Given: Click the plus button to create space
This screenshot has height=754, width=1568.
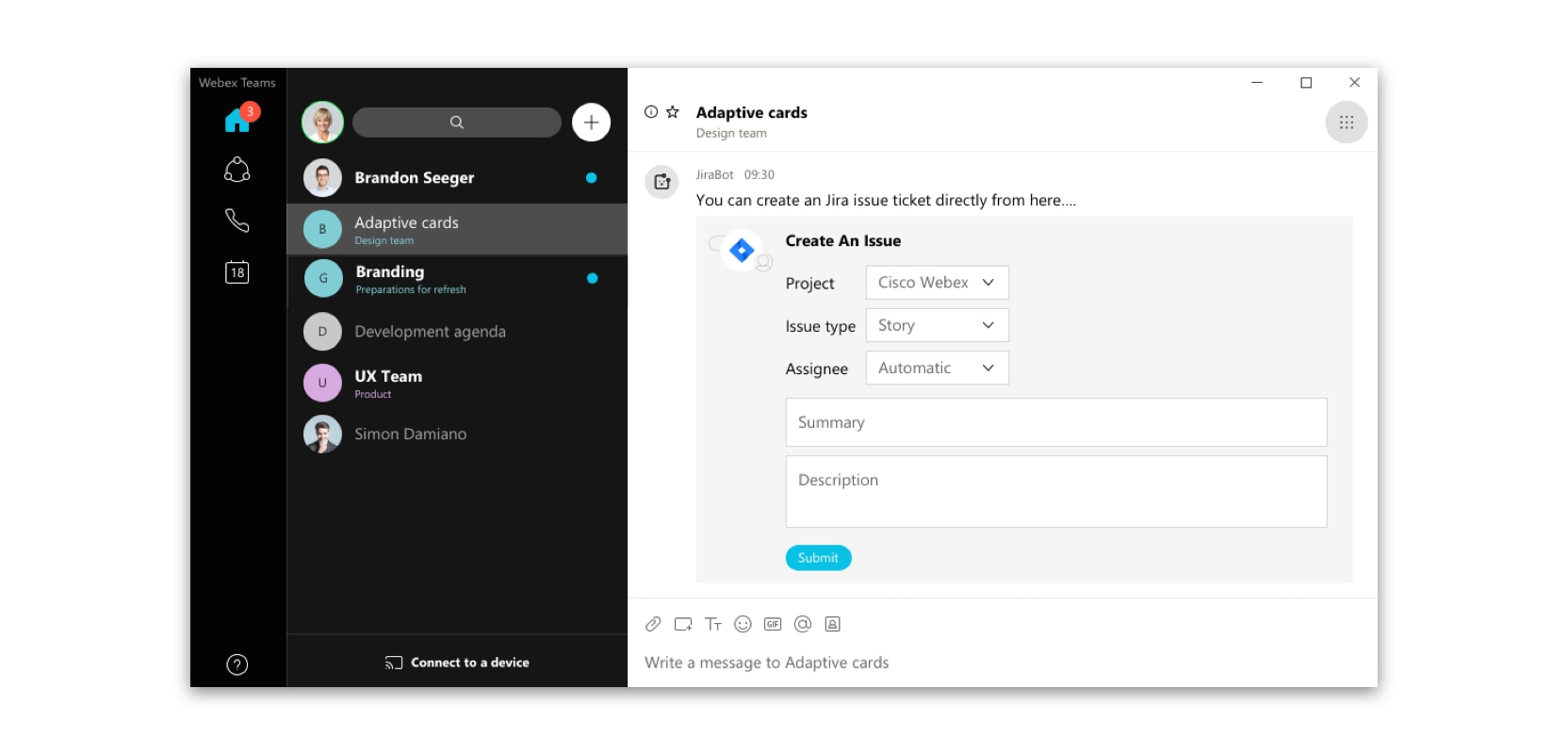Looking at the screenshot, I should (x=591, y=122).
